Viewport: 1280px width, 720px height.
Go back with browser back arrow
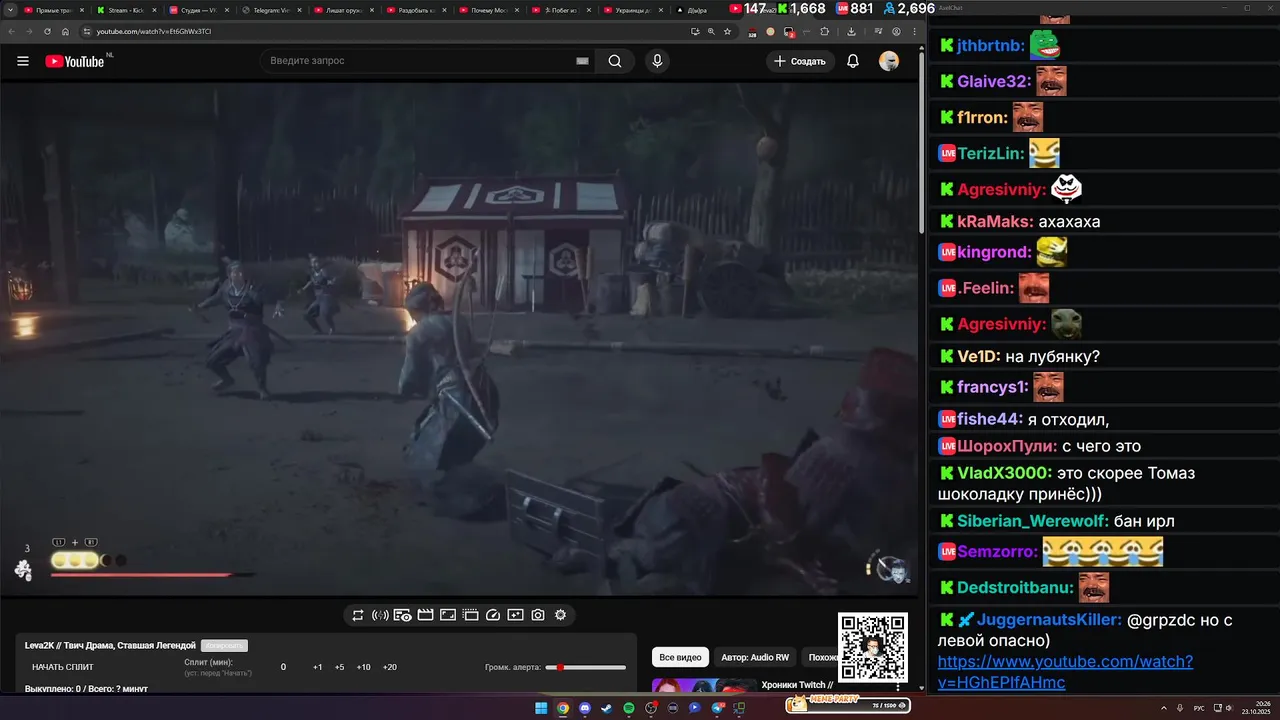pos(11,31)
